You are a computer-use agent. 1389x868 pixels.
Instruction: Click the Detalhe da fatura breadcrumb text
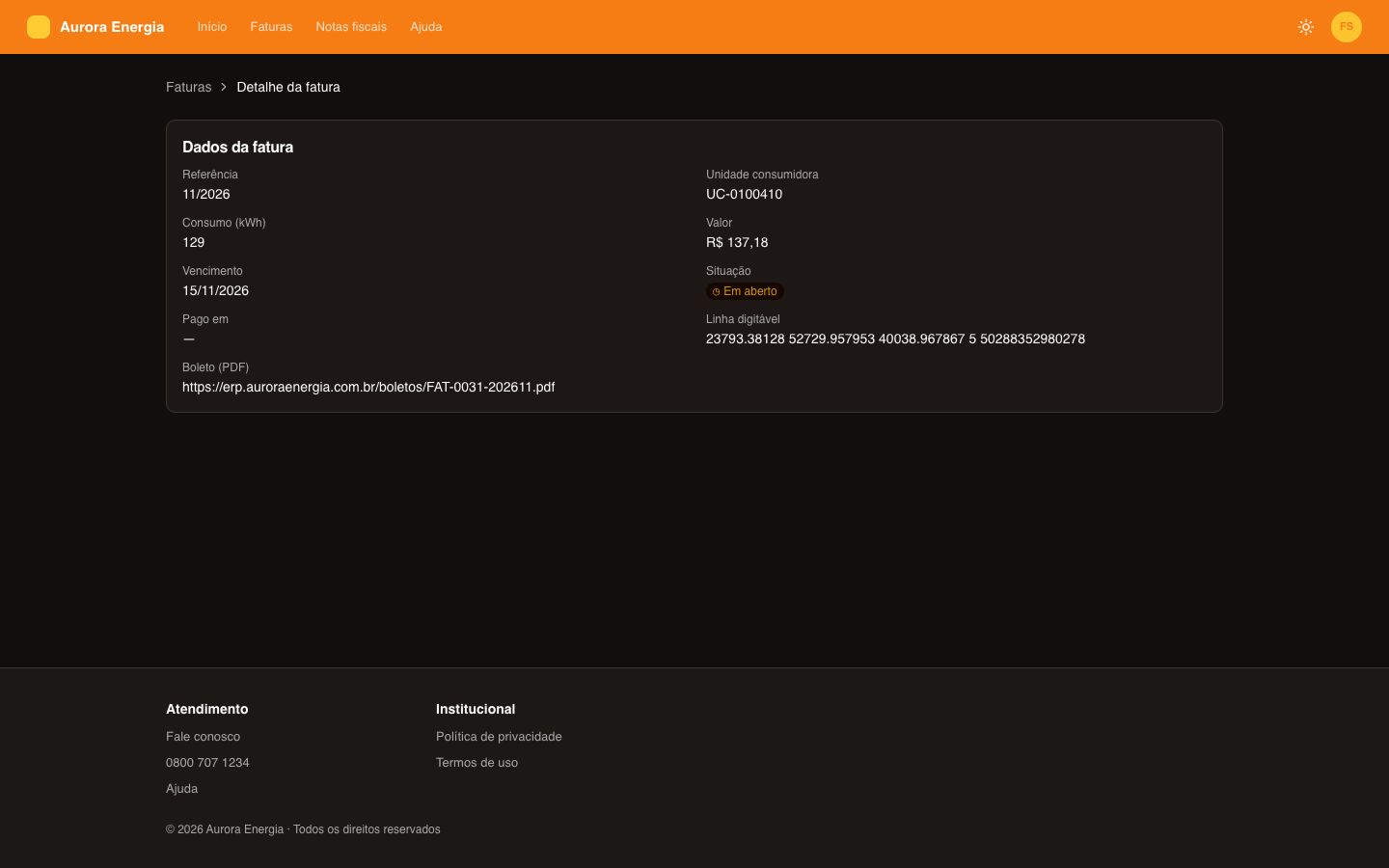(288, 87)
